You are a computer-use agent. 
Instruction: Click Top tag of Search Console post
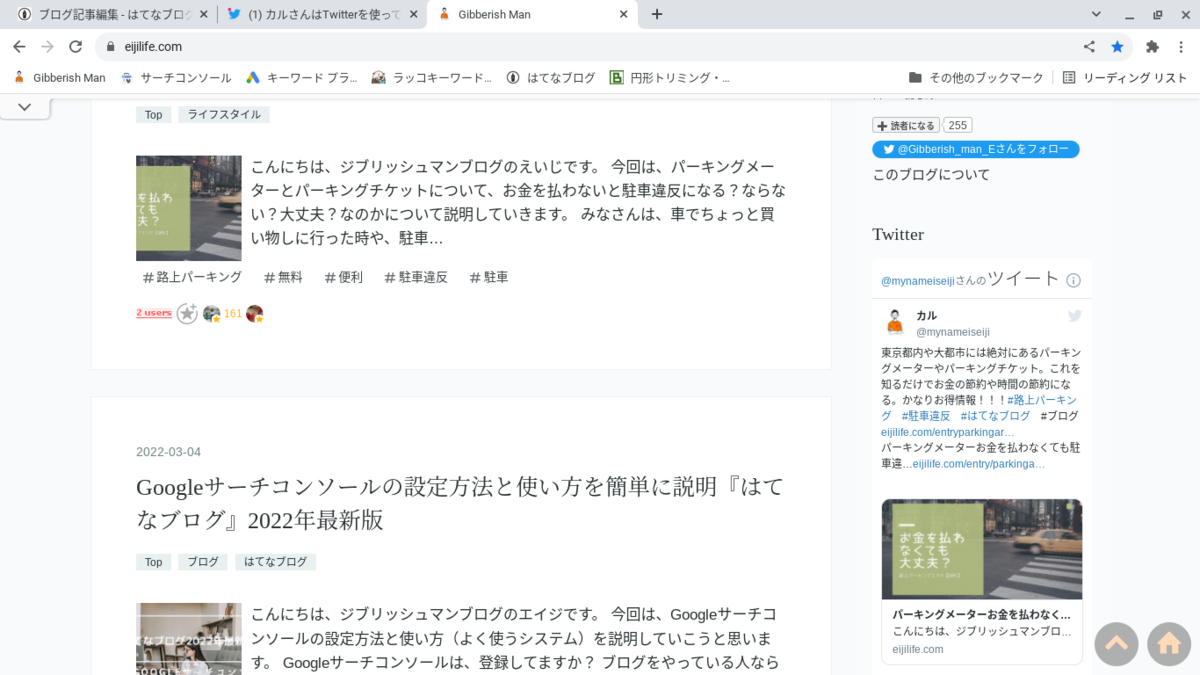coord(153,562)
